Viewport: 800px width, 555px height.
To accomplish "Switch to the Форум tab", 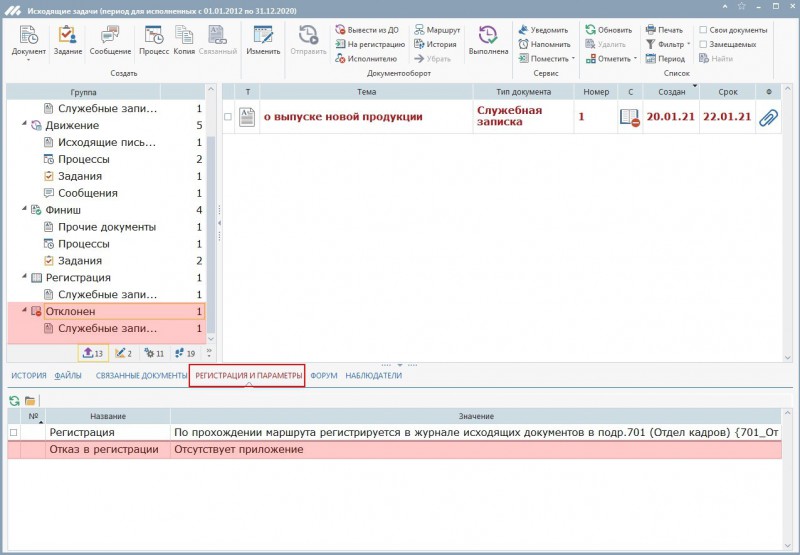I will (323, 375).
